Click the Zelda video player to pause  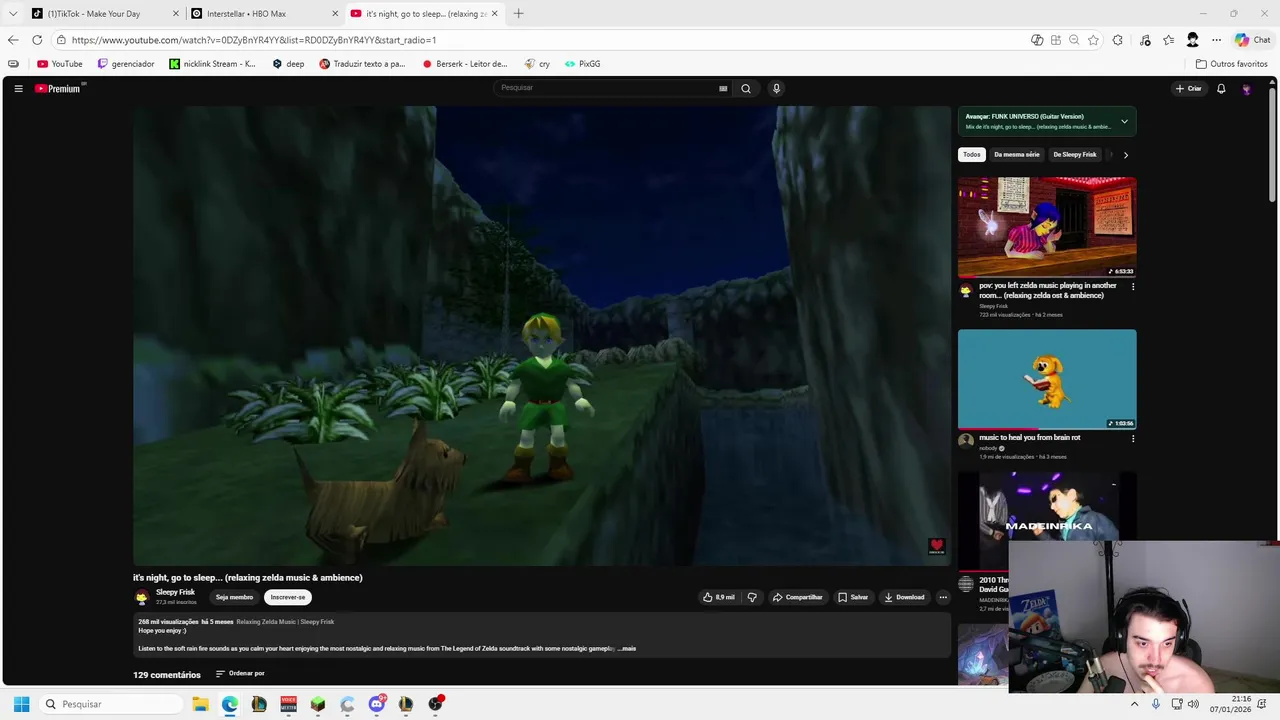542,336
